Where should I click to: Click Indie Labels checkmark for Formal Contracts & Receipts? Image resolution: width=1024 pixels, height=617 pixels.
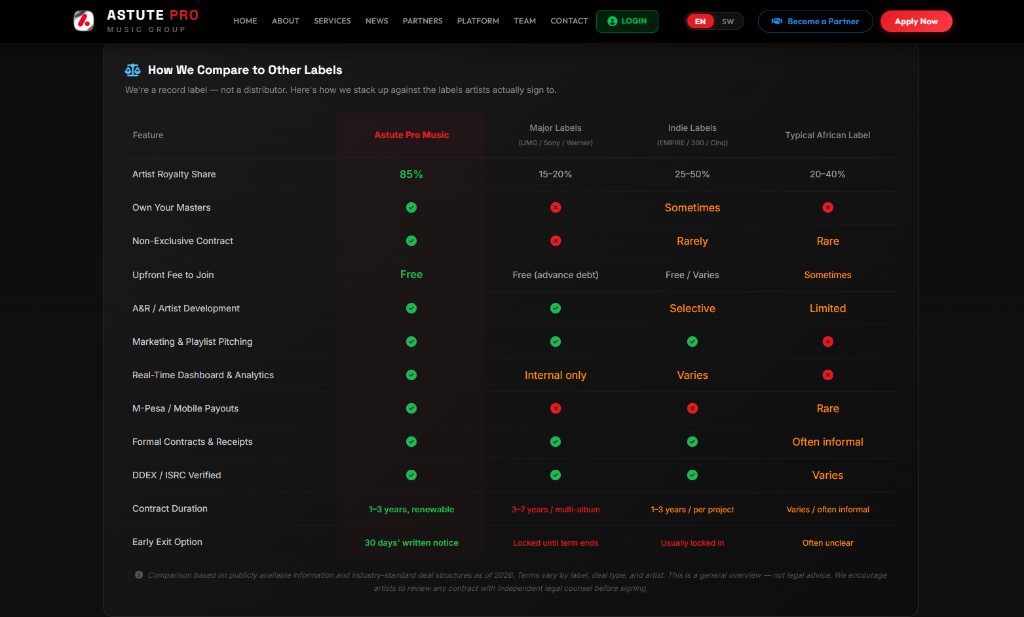pos(692,441)
